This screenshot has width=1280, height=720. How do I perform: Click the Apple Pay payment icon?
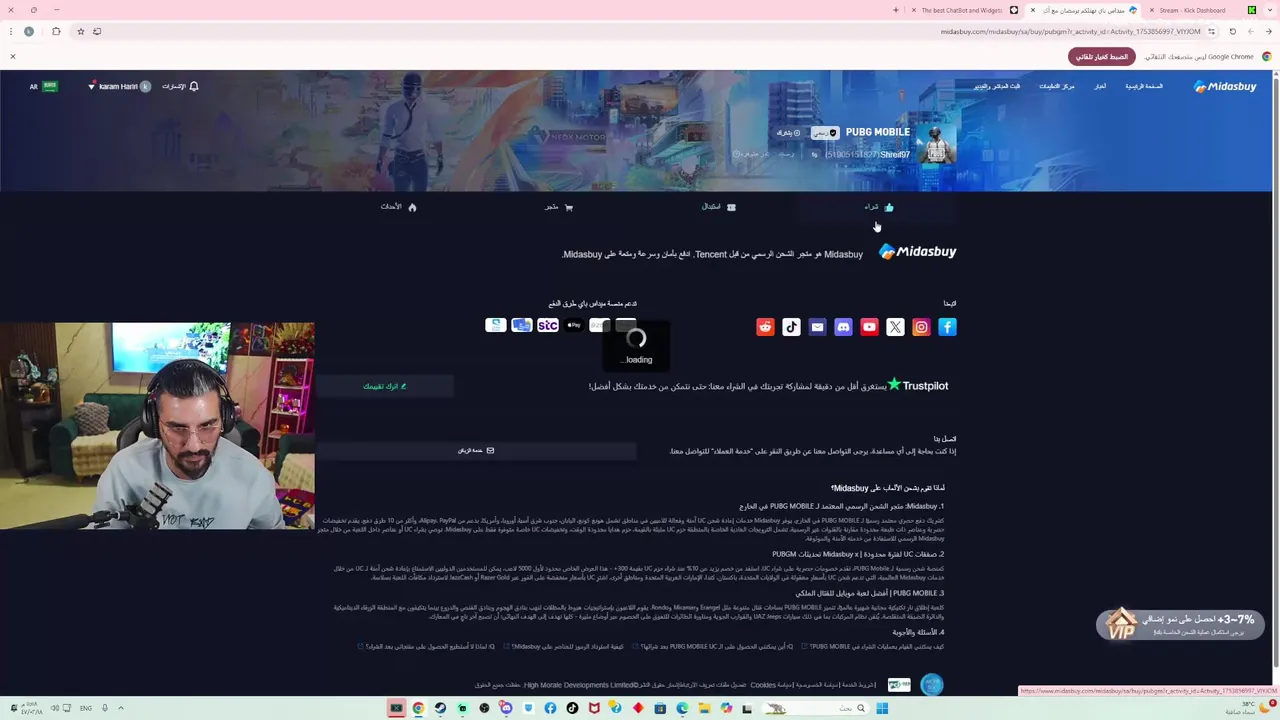573,325
